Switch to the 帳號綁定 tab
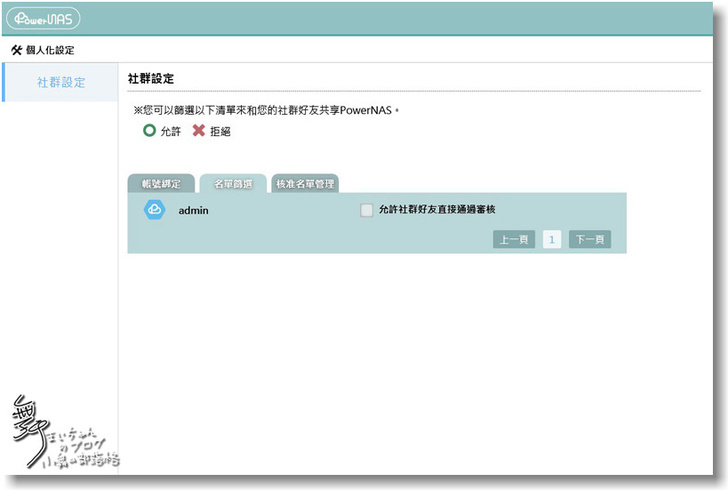728x490 pixels. pos(160,184)
